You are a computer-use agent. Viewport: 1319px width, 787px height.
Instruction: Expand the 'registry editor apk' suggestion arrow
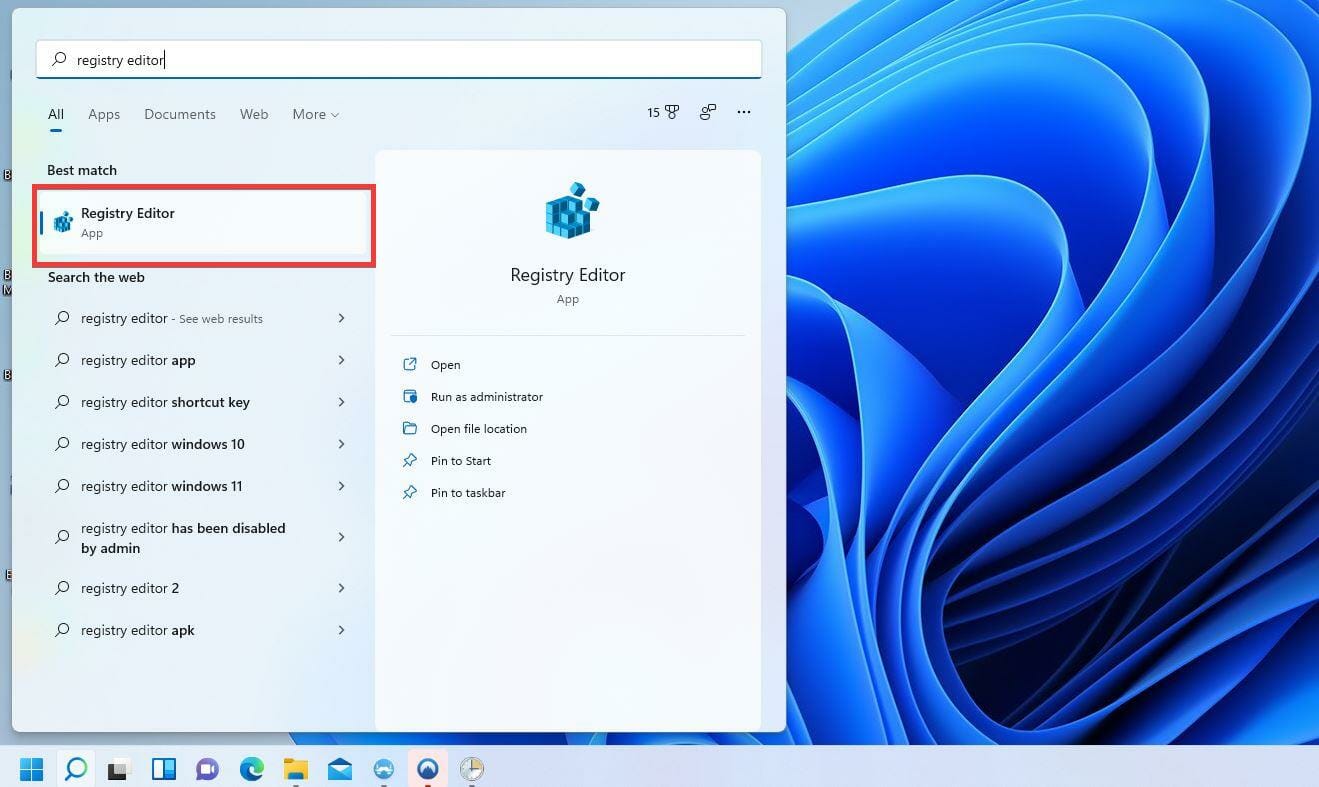(x=341, y=630)
